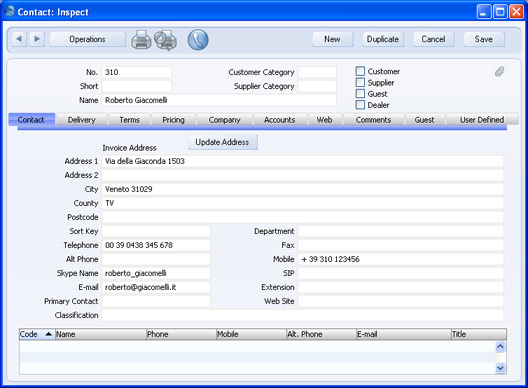
Task: Open attachments paperclip icon
Action: [499, 71]
